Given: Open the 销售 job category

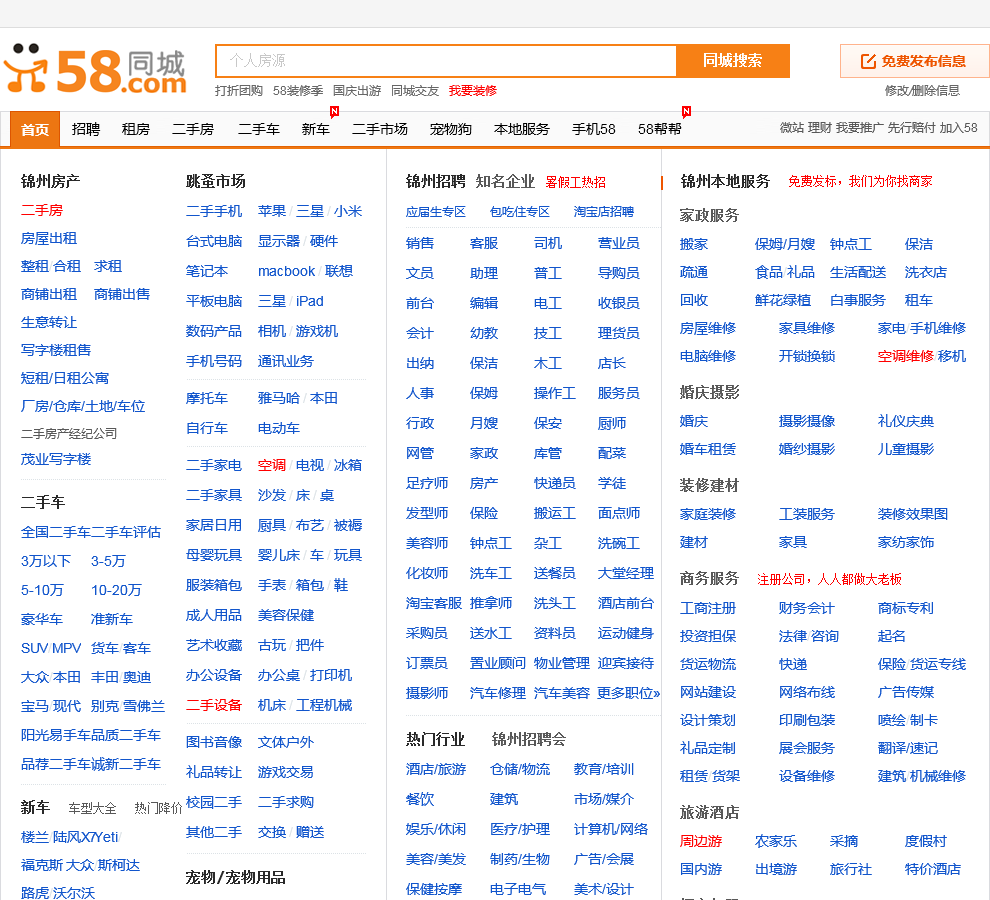Looking at the screenshot, I should pos(420,243).
